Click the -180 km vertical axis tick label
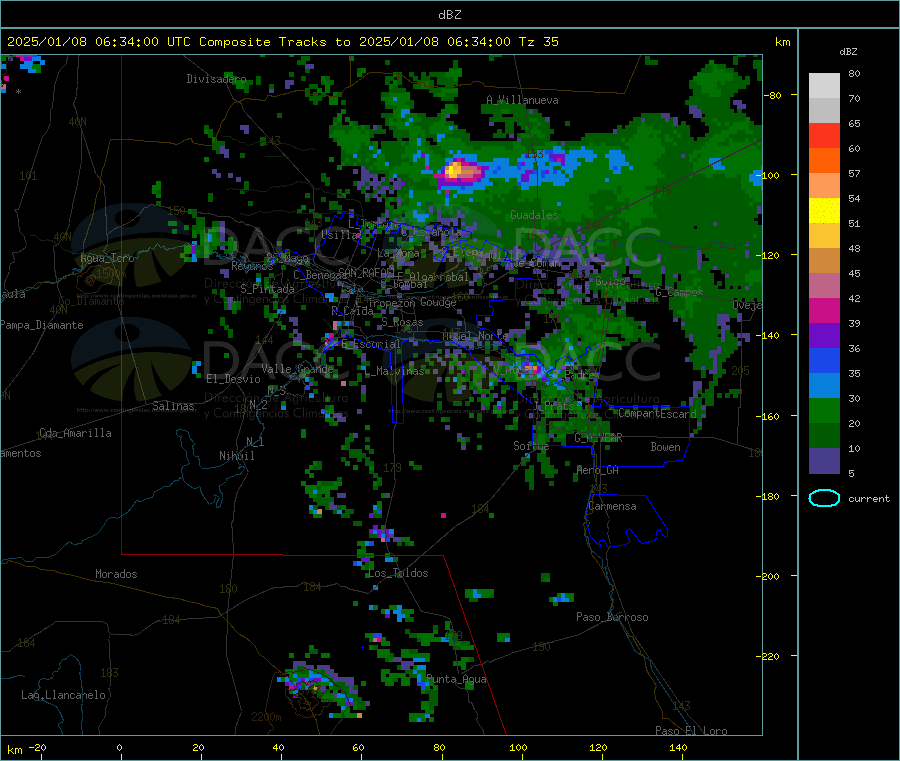The height and width of the screenshot is (761, 900). point(769,496)
